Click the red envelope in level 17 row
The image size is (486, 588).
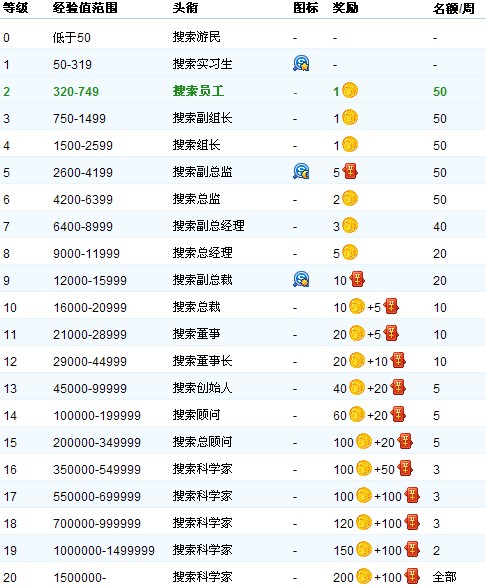(412, 495)
